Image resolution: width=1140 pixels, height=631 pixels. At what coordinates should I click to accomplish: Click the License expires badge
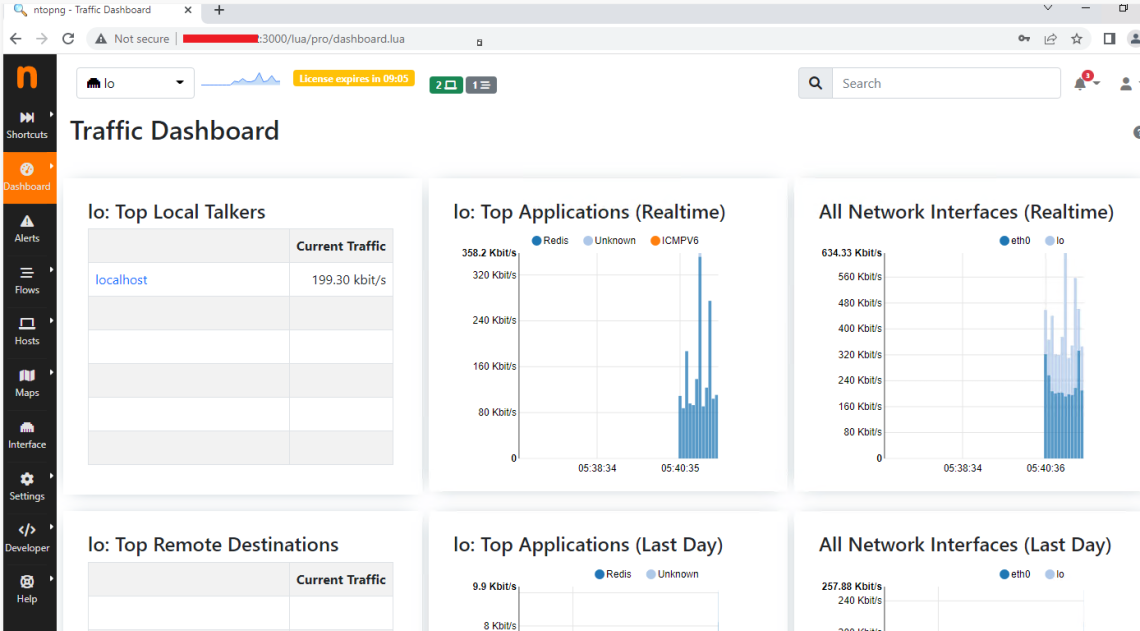click(354, 79)
